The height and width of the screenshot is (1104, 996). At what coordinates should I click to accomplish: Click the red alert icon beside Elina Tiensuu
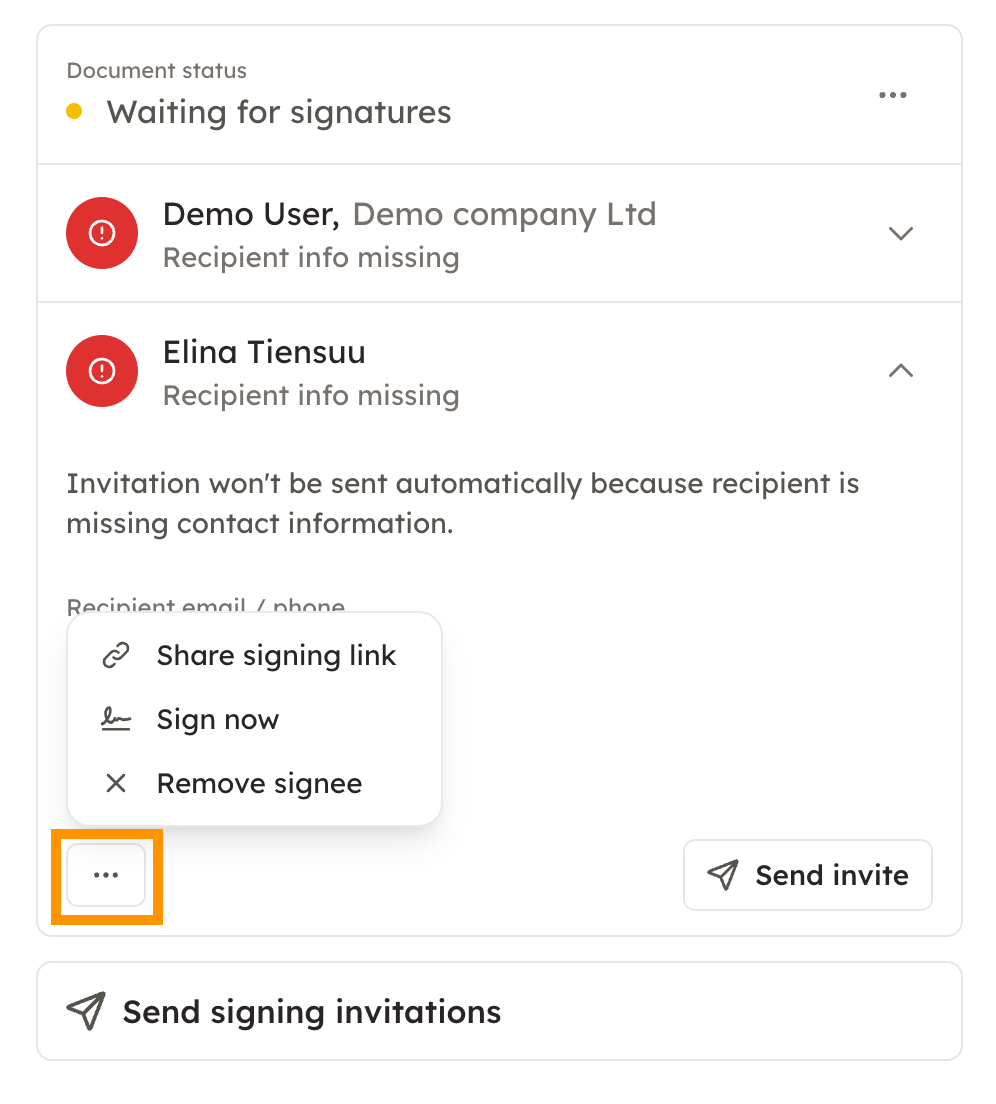[x=101, y=371]
